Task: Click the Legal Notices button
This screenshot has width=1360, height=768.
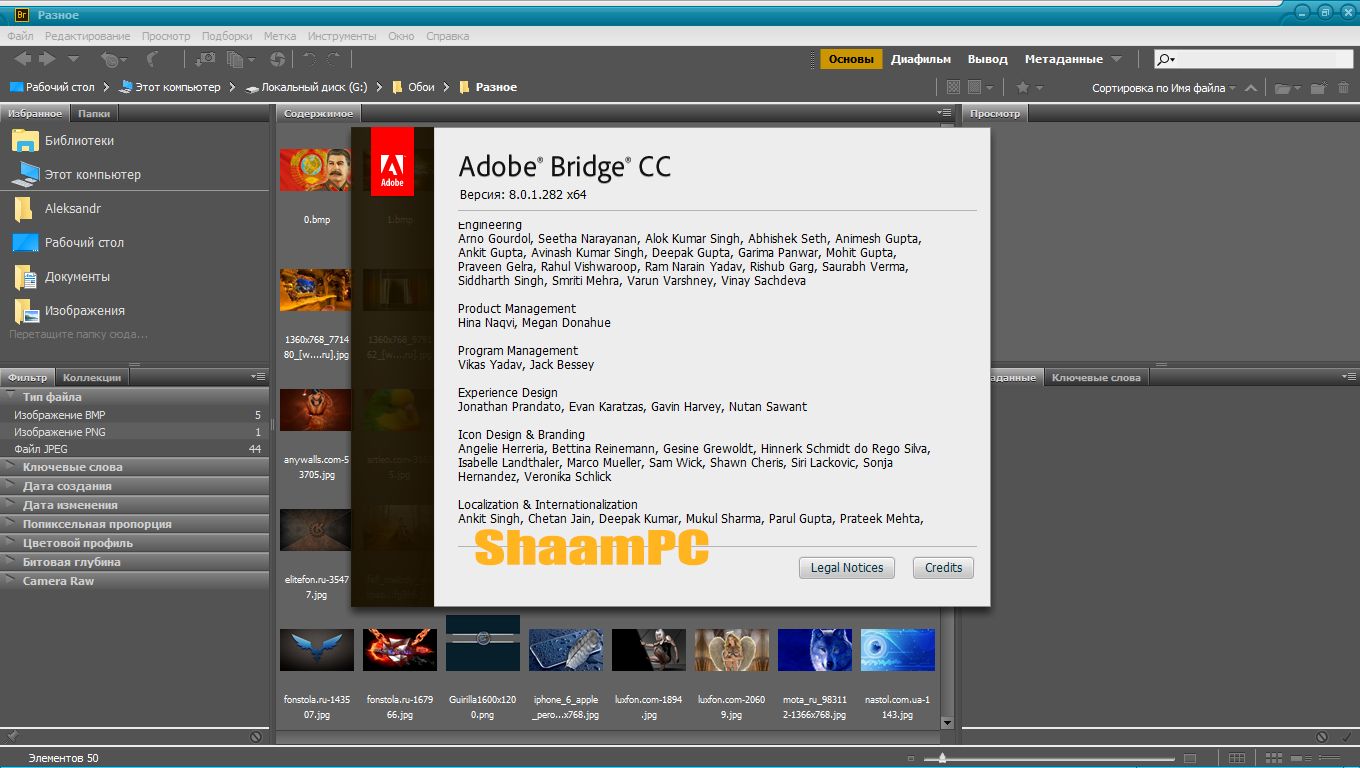Action: click(x=847, y=568)
